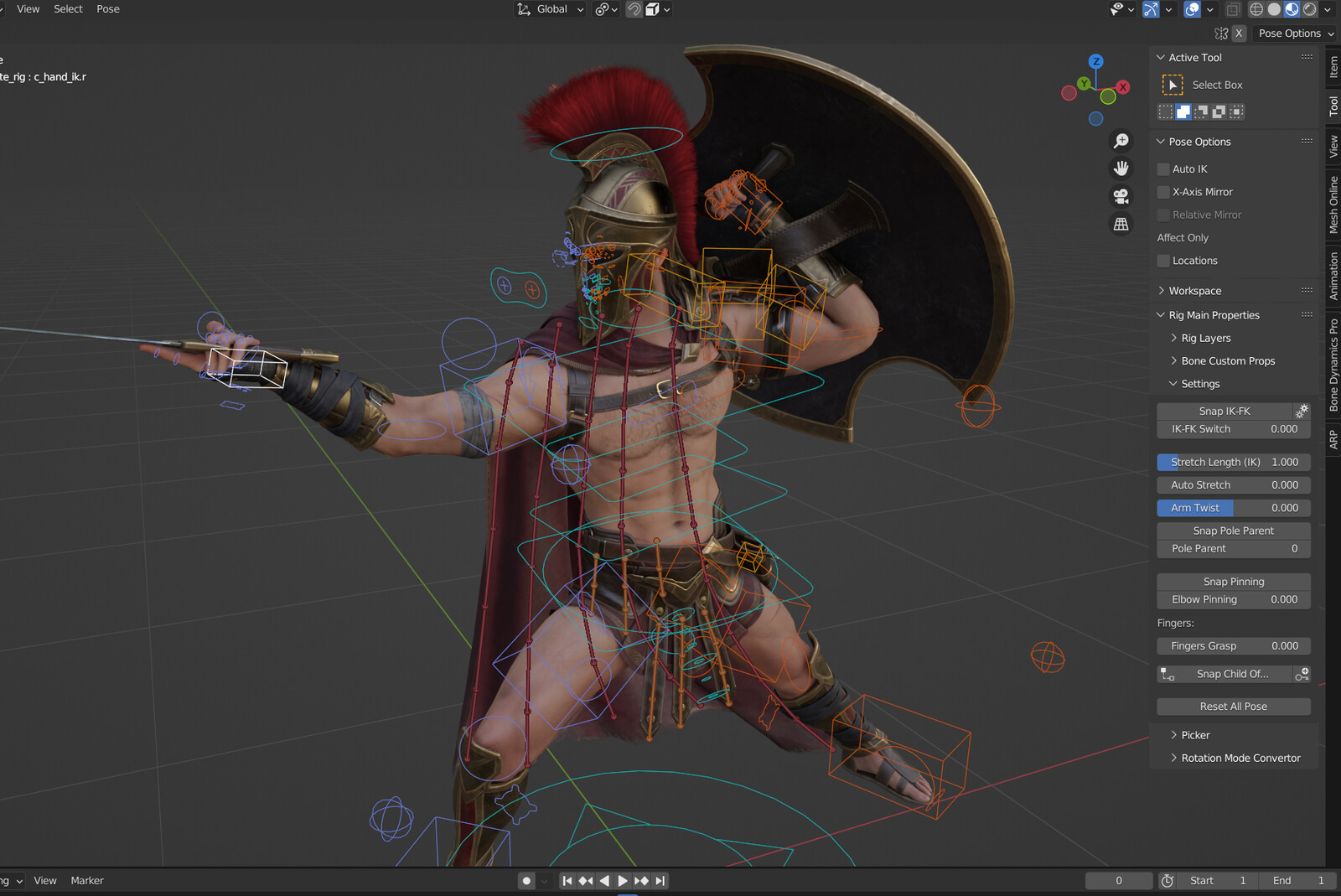Viewport: 1341px width, 896px height.
Task: Click the End frame field showing 1
Action: (1297, 880)
